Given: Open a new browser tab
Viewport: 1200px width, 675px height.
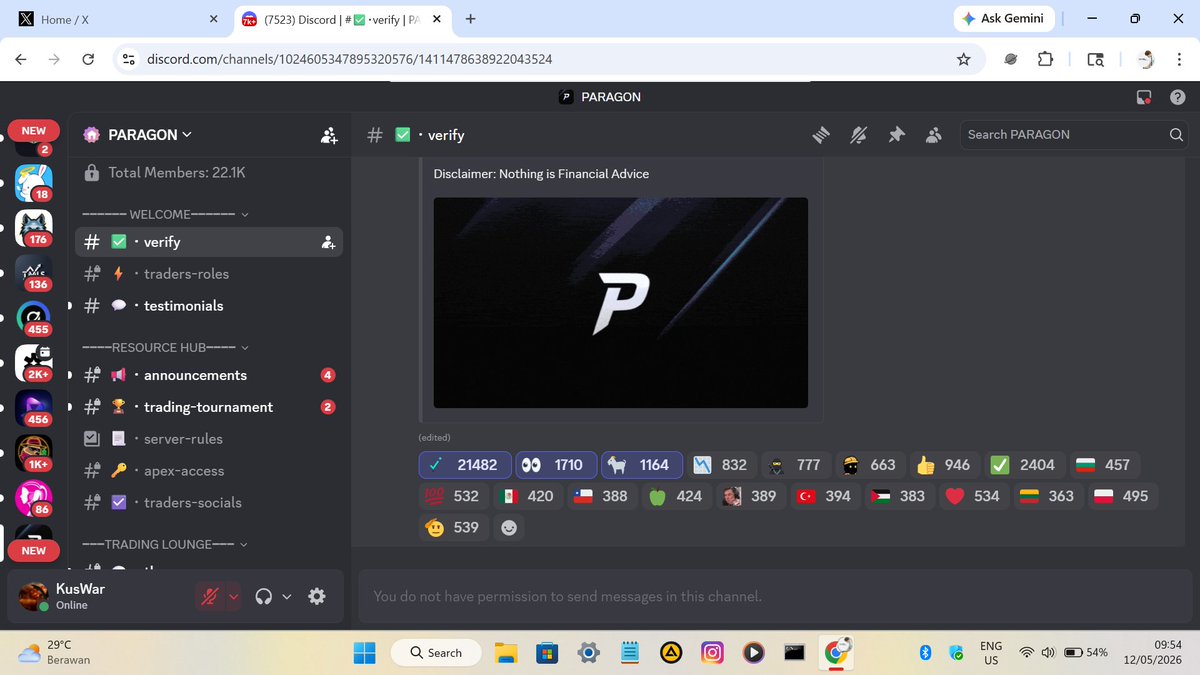Looking at the screenshot, I should coord(470,19).
